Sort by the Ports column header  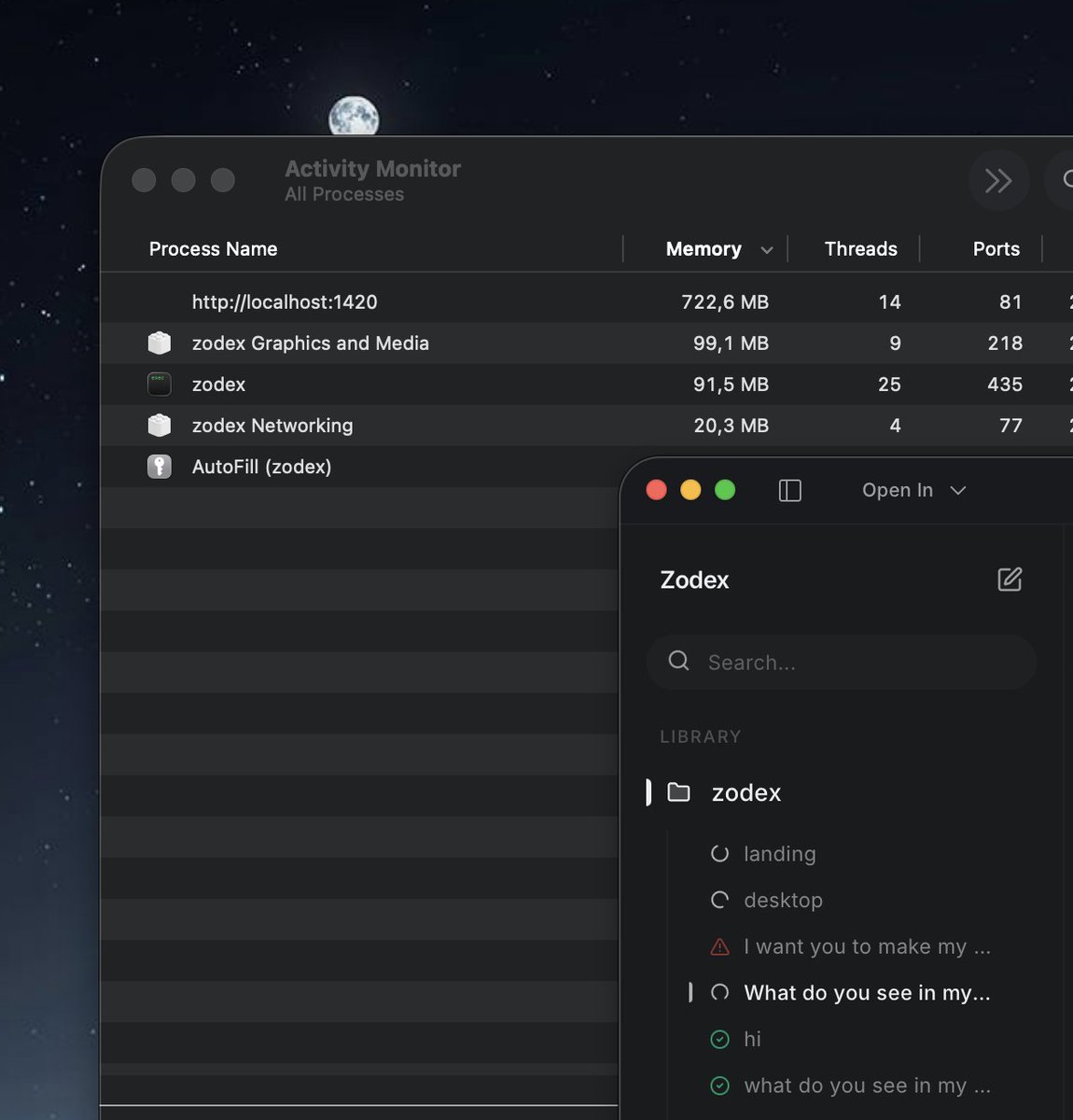(996, 249)
